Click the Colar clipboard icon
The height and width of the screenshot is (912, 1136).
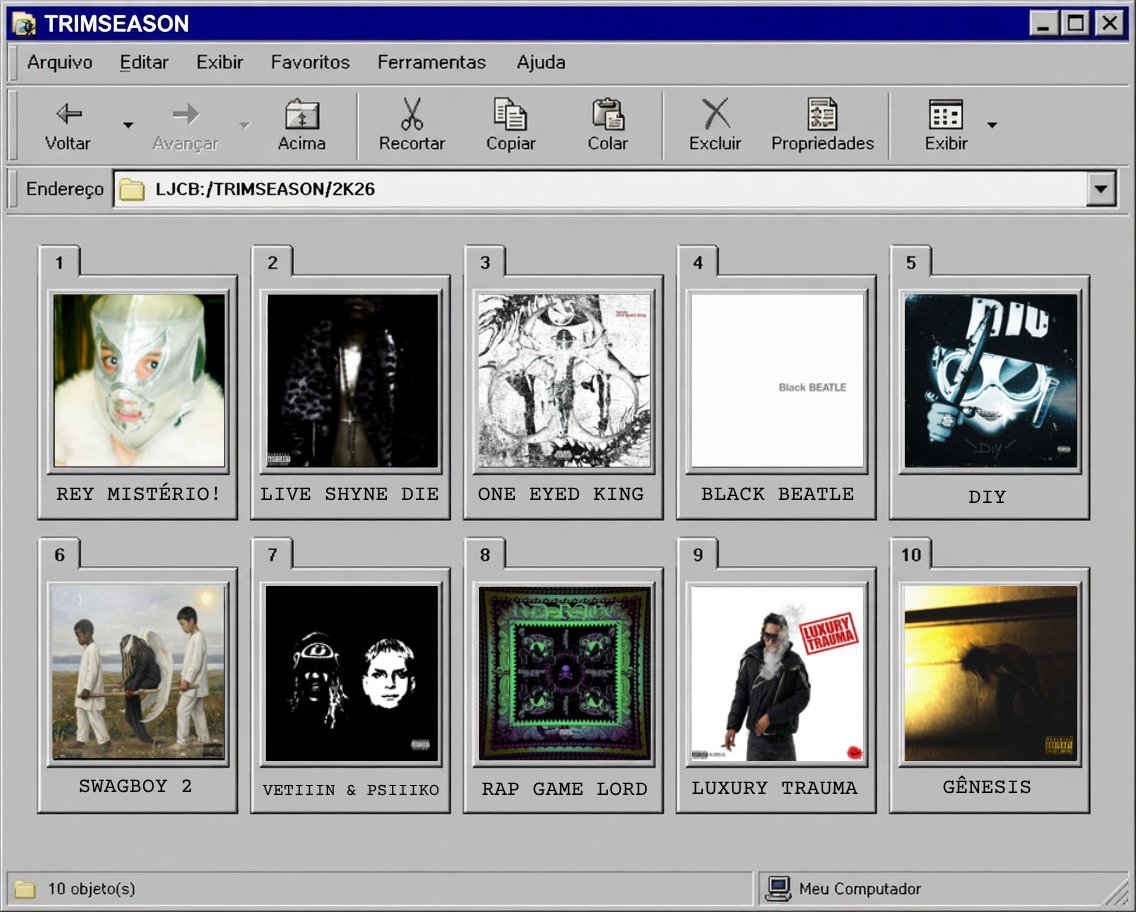pos(608,114)
